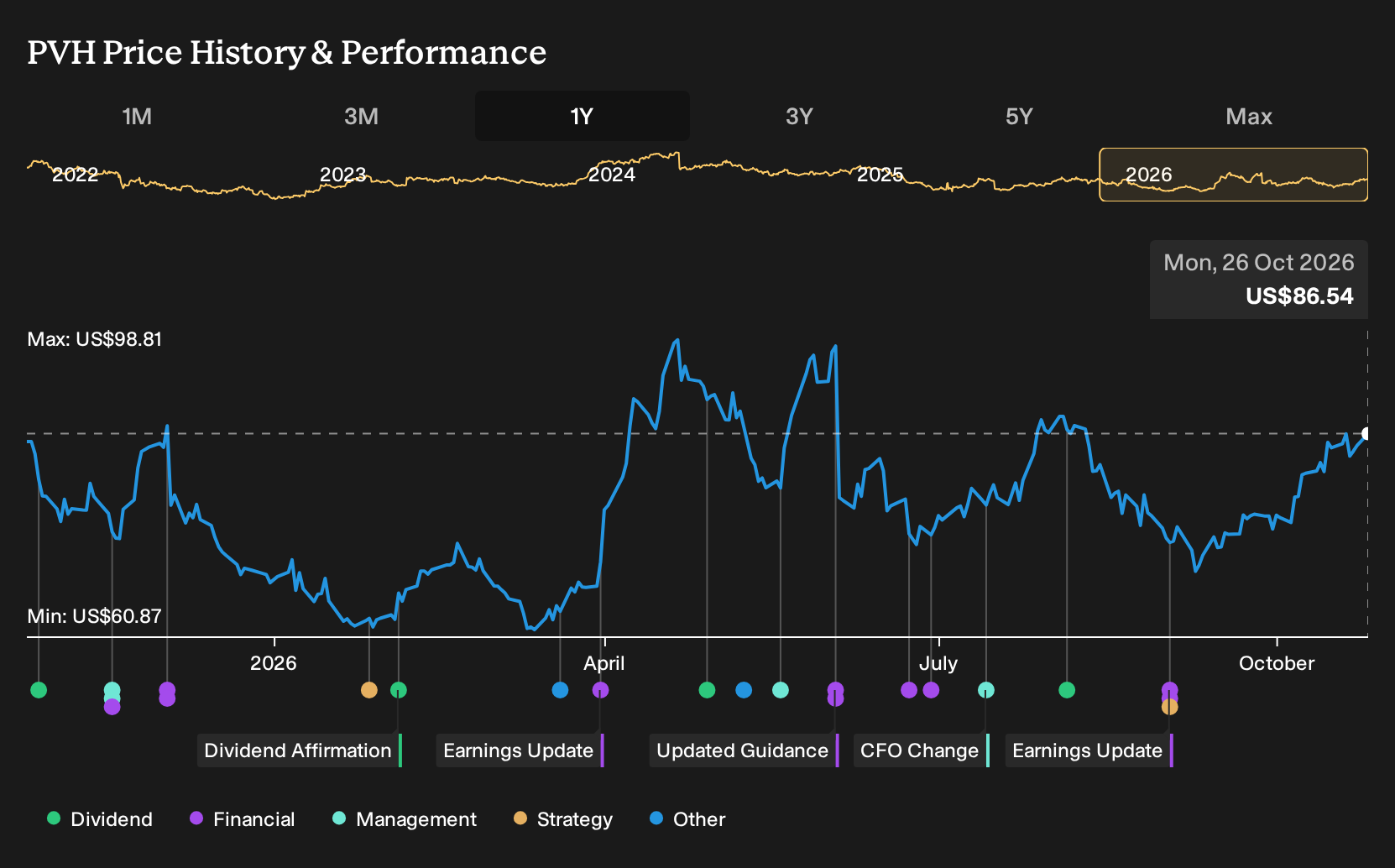
Task: Open the CFO Change event label
Action: (x=922, y=750)
